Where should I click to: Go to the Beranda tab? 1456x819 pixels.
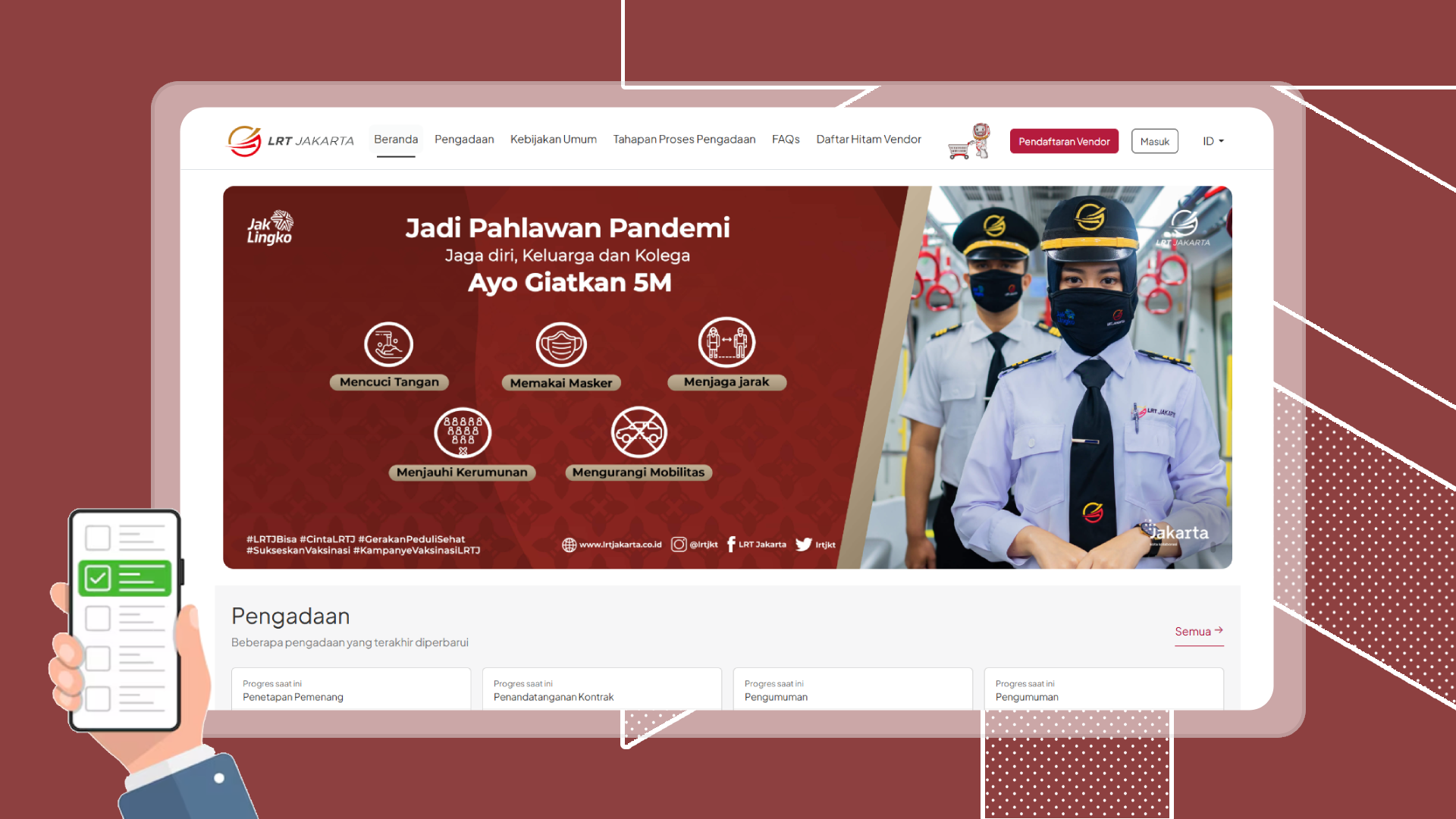(x=396, y=140)
